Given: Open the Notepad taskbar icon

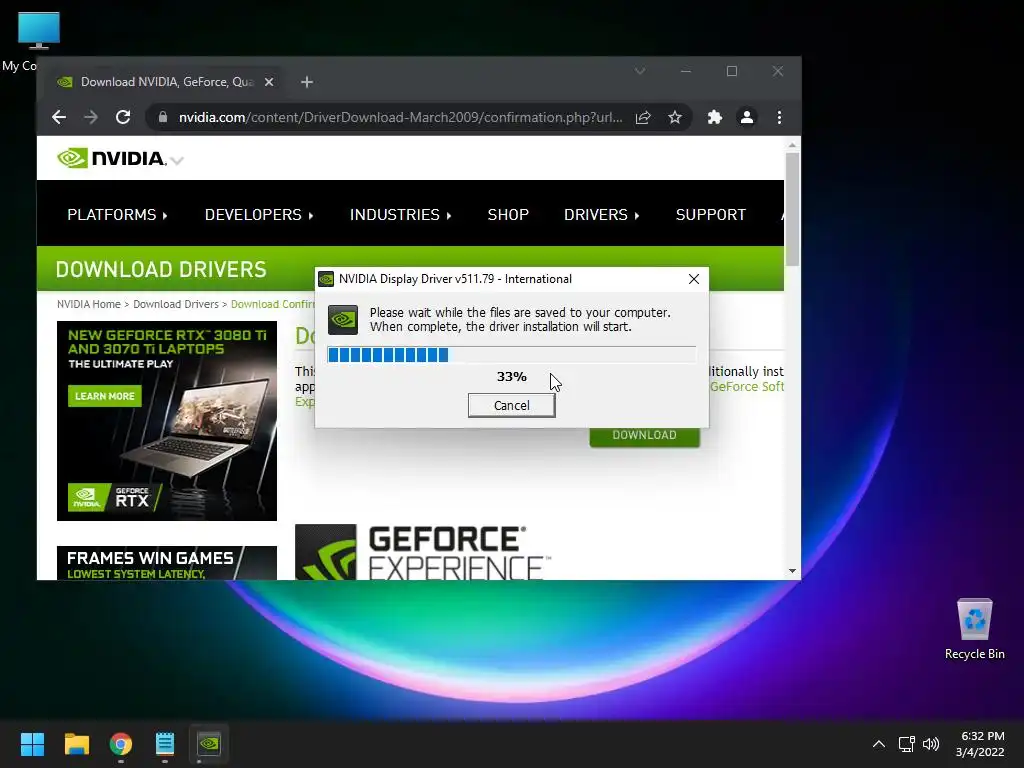Looking at the screenshot, I should coord(165,743).
